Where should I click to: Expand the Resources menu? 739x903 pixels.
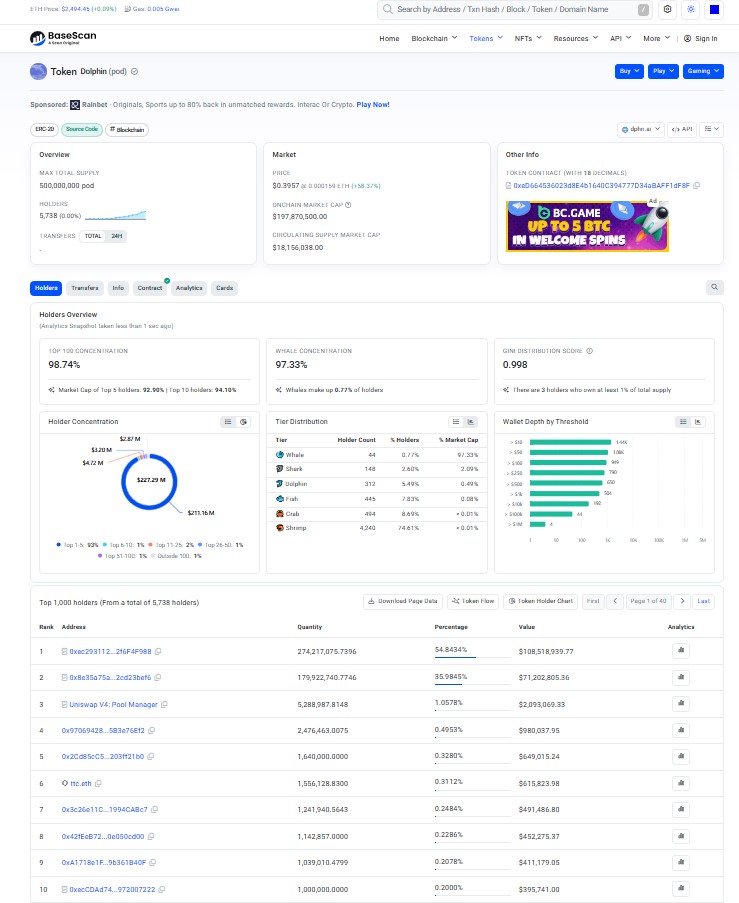[576, 39]
